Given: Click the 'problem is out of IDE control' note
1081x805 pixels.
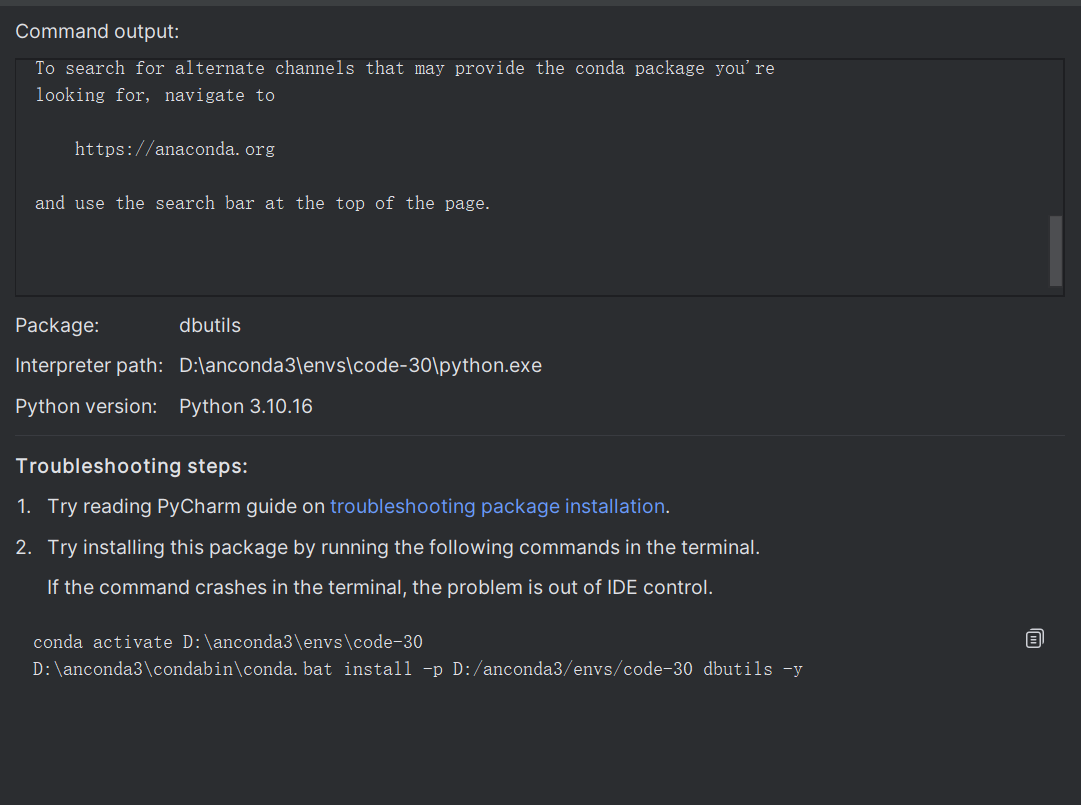Looking at the screenshot, I should (x=380, y=588).
